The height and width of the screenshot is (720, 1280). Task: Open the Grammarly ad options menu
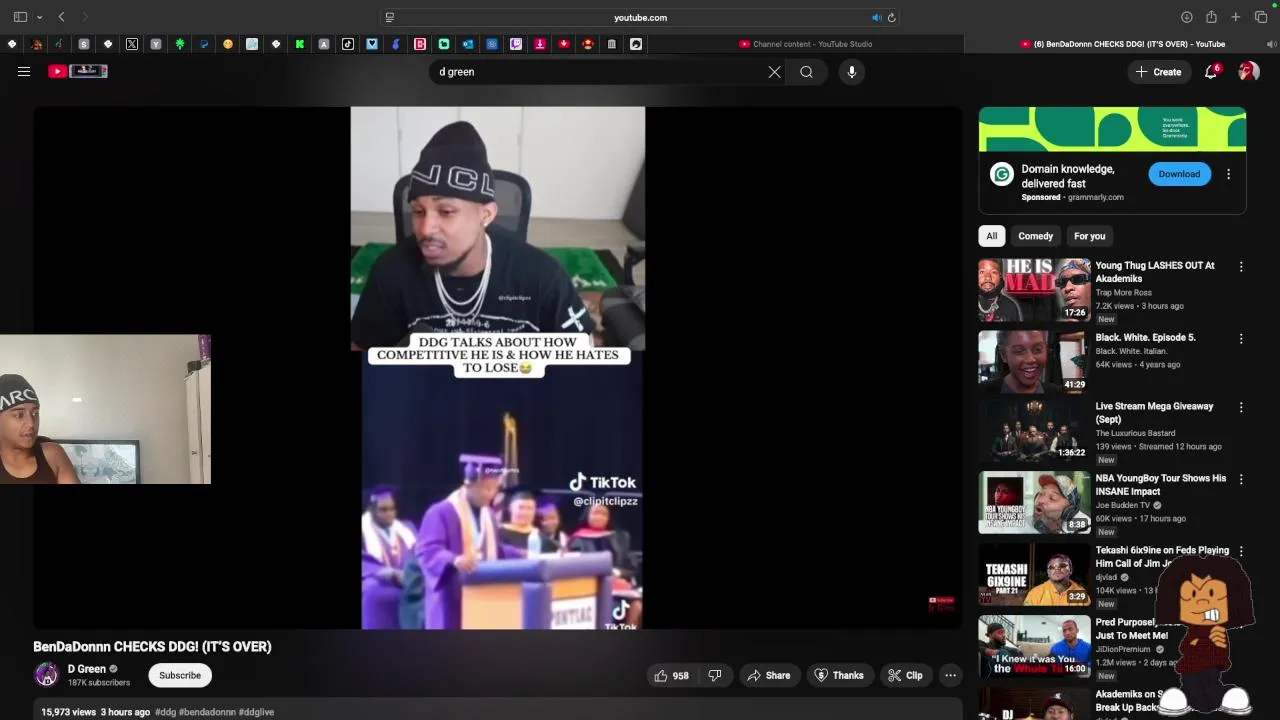click(1228, 174)
